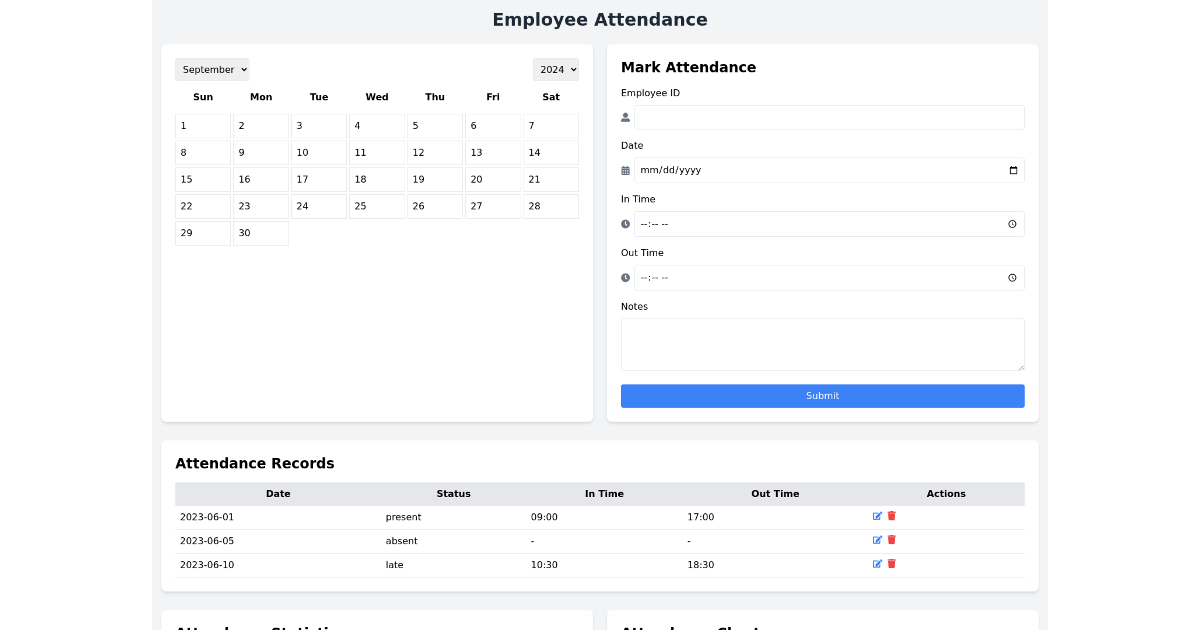Delete the 2023-06-10 attendance record
This screenshot has height=630, width=1200.
[x=891, y=563]
